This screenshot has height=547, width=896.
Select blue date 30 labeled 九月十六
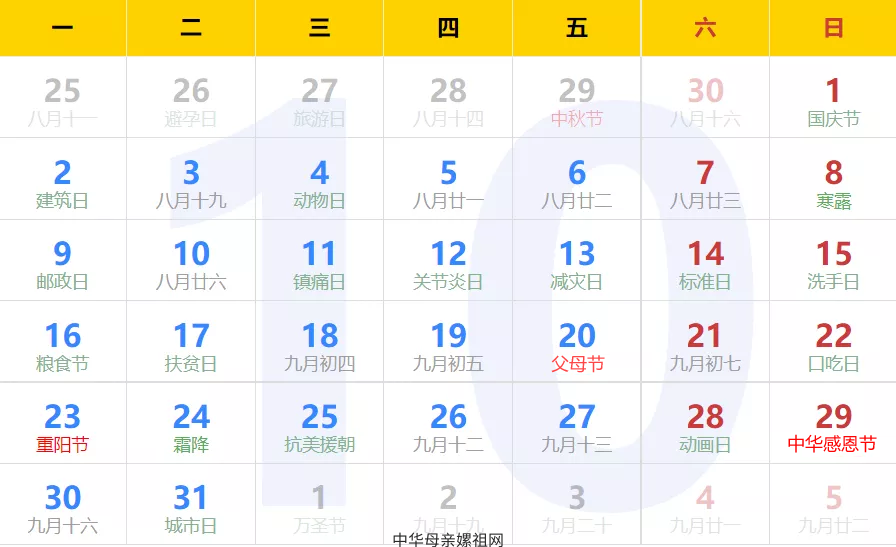tap(63, 505)
